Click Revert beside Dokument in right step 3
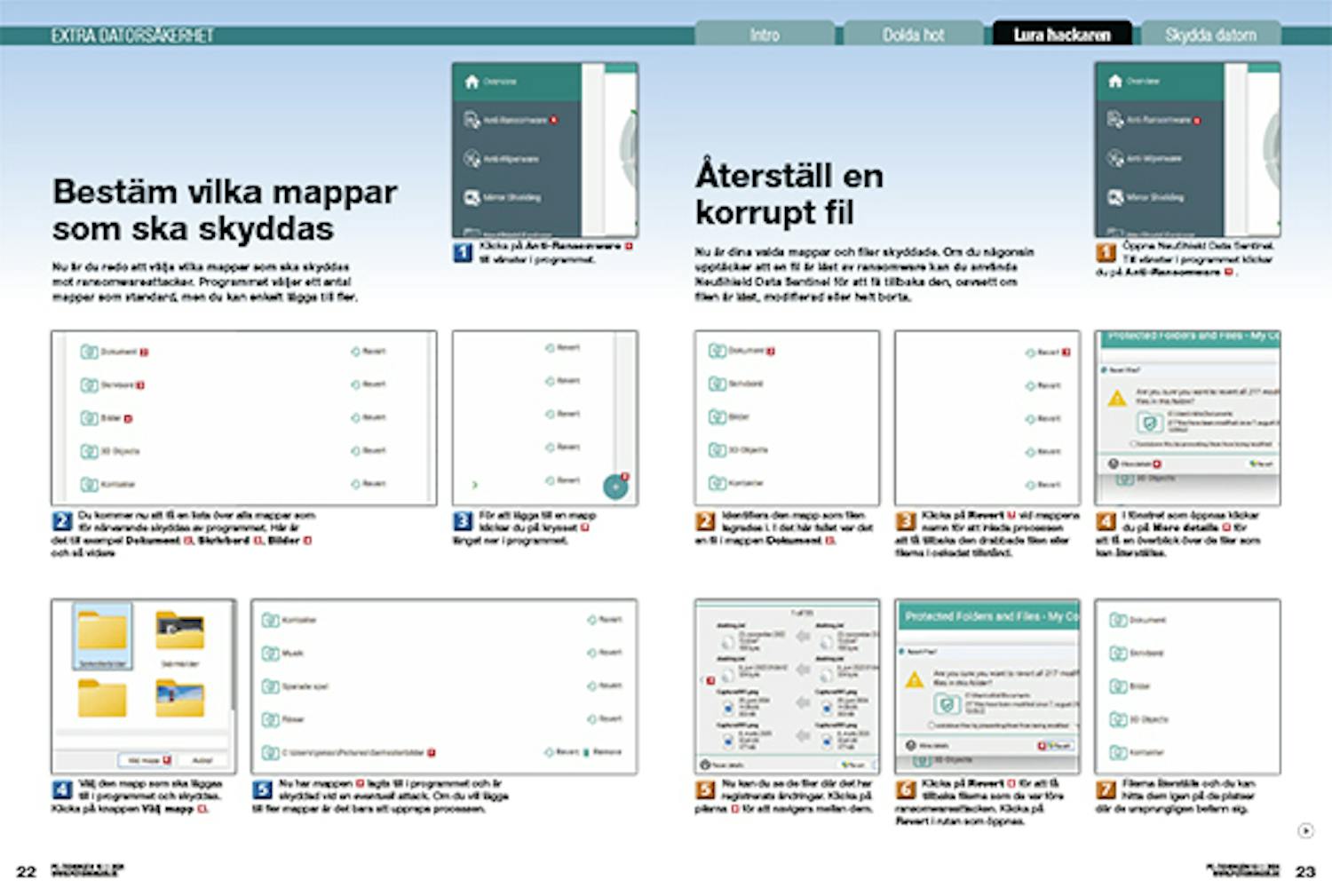The width and height of the screenshot is (1332, 896). 1045,353
